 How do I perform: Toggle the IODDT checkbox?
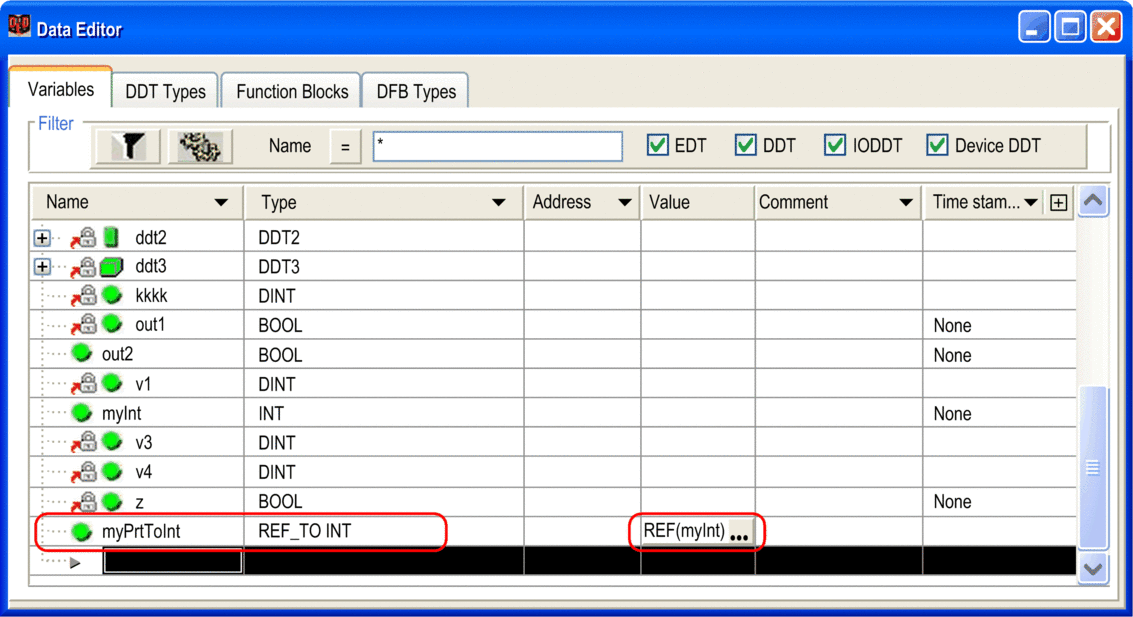click(x=835, y=146)
